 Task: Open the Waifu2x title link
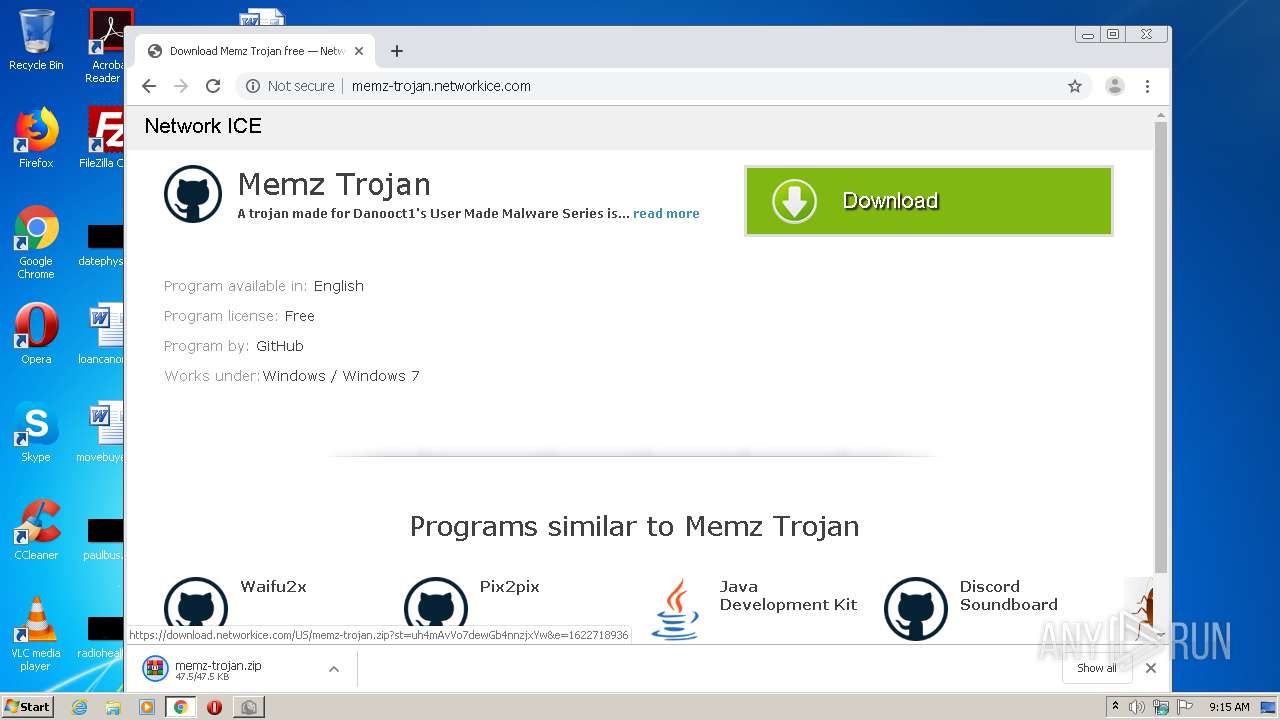[273, 587]
